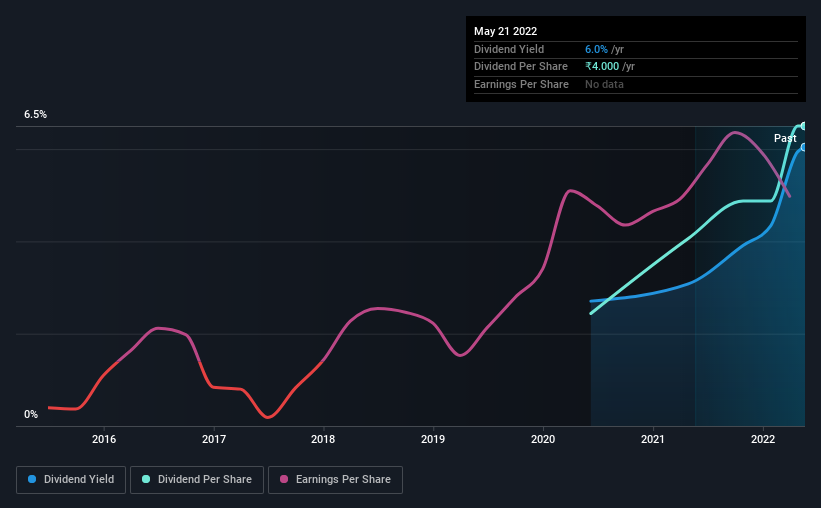Click the May 21 2022 tooltip date
Image resolution: width=821 pixels, height=508 pixels.
[505, 31]
